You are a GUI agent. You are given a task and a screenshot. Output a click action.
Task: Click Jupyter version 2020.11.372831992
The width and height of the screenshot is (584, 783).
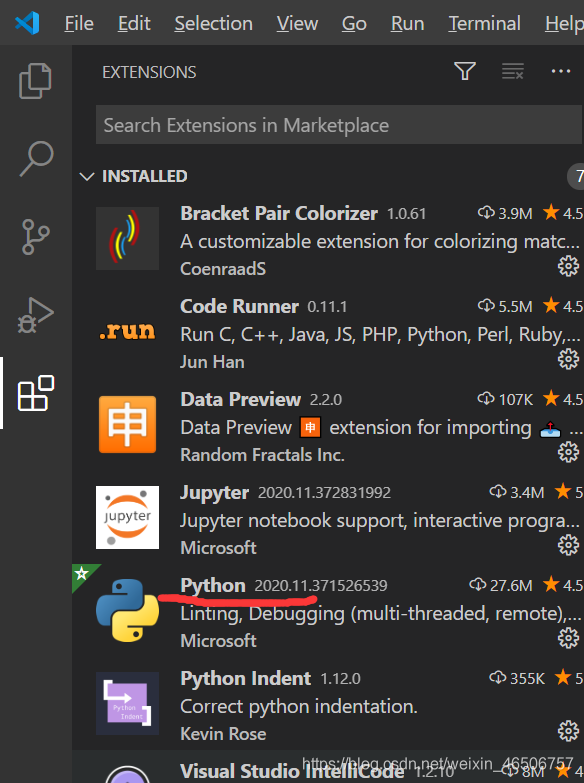[x=324, y=493]
